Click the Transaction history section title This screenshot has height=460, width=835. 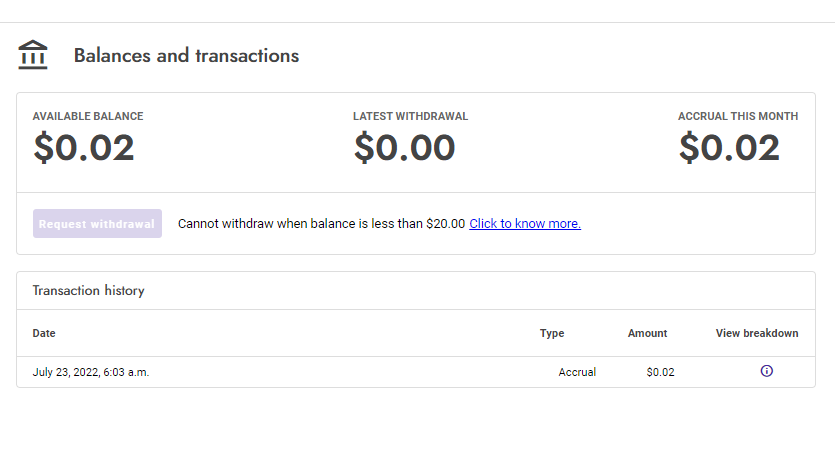pyautogui.click(x=89, y=291)
